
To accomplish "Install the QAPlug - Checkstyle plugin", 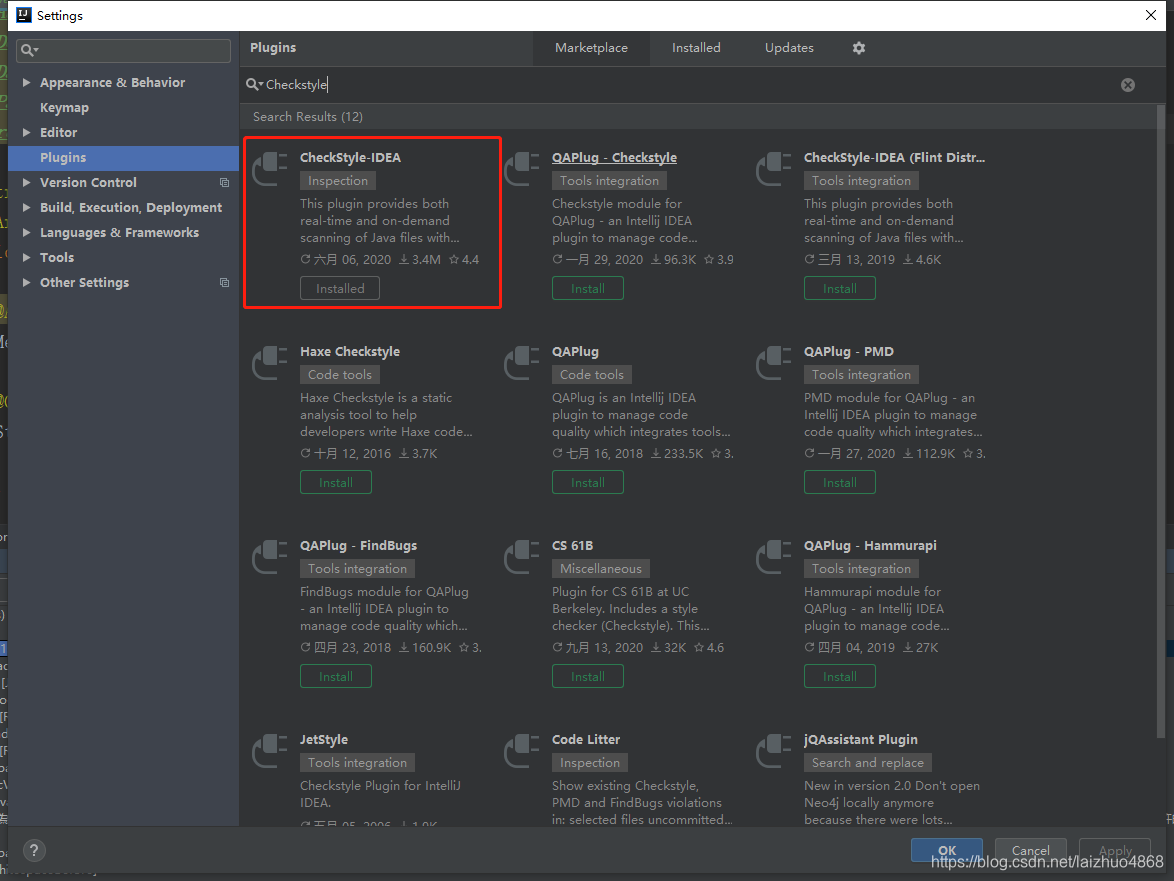I will click(588, 288).
